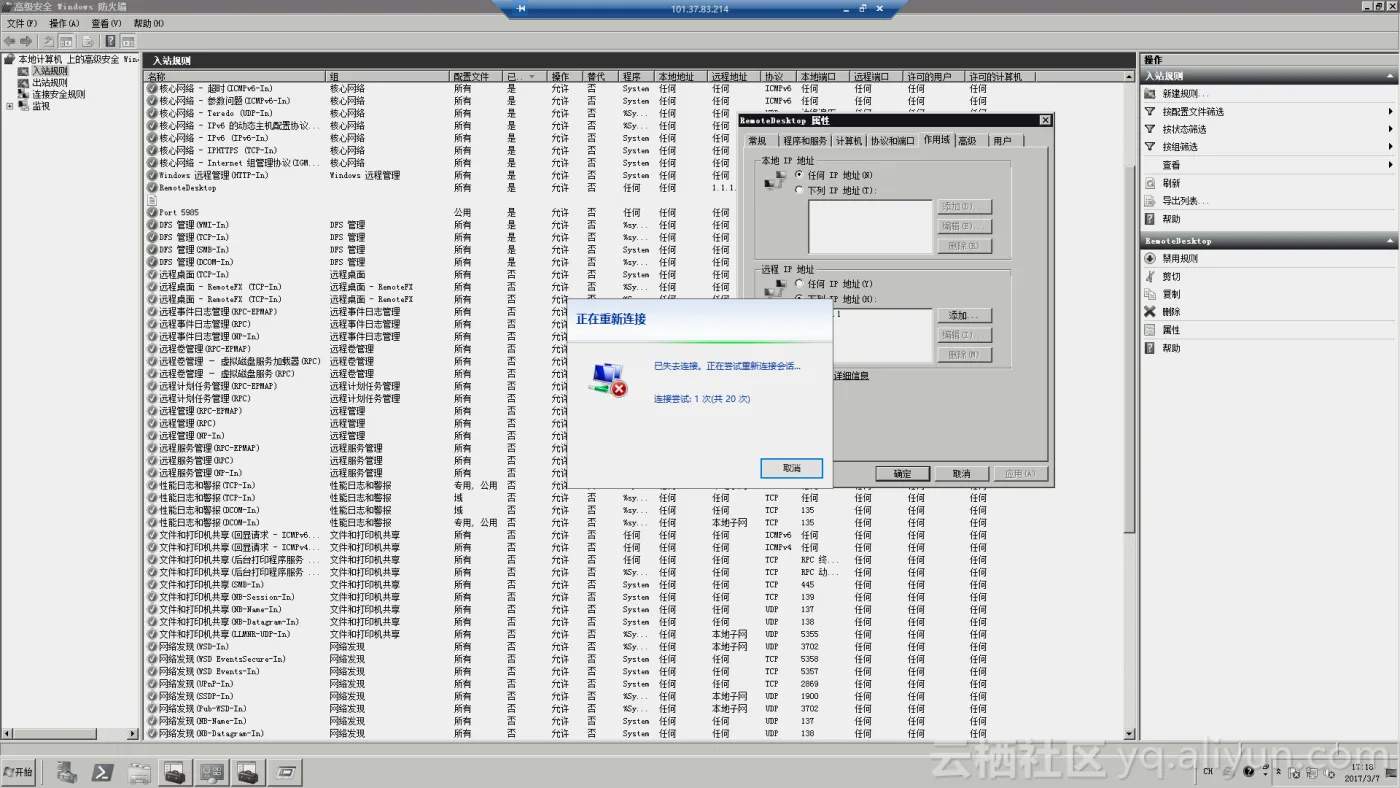The image size is (1400, 788).
Task: Click the green check icon of Port 5985 rule
Action: click(x=152, y=213)
